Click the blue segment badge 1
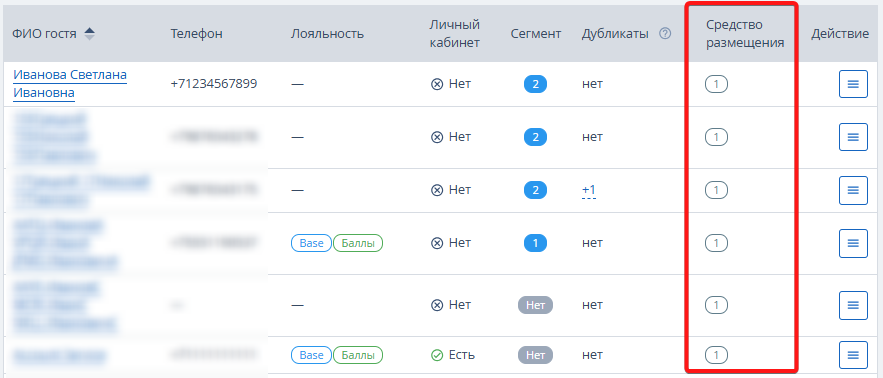The width and height of the screenshot is (883, 378). tap(536, 243)
